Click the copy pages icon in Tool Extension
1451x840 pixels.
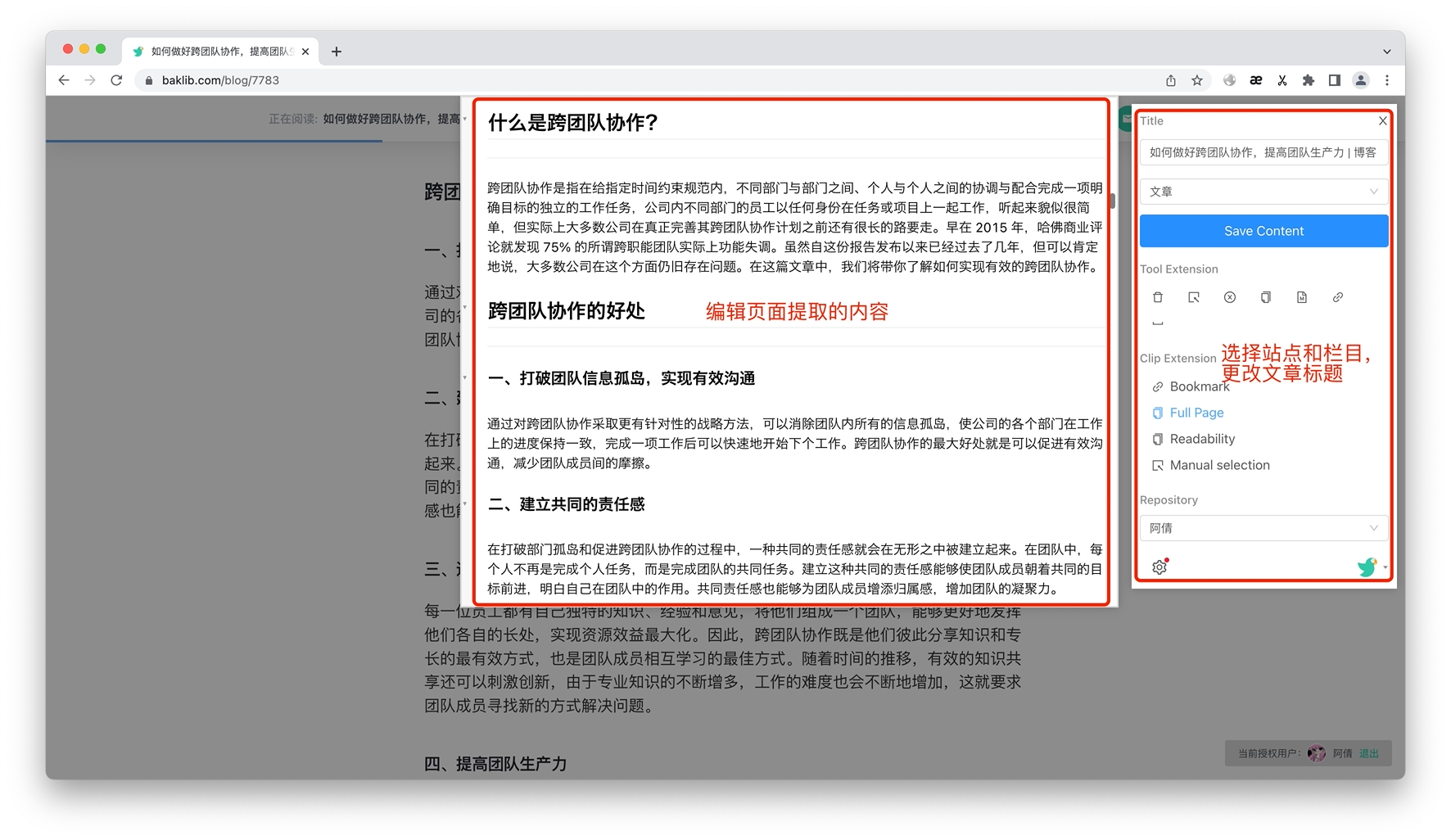pyautogui.click(x=1265, y=297)
